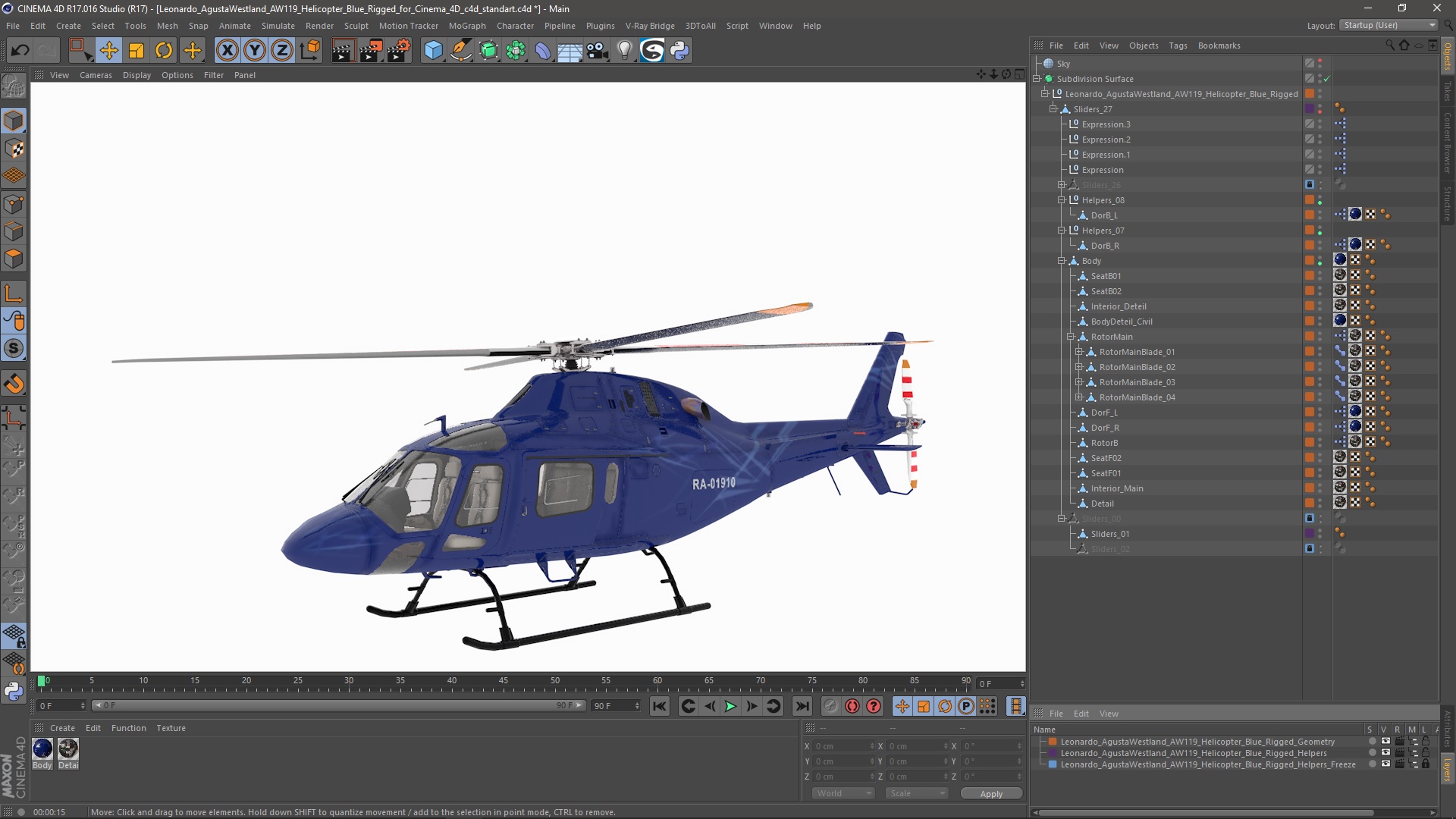Select the Detai material swatch
Viewport: 1456px width, 819px height.
click(68, 749)
